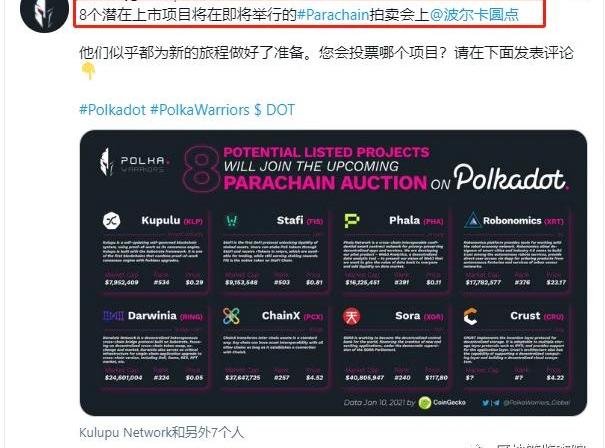Click the $ DOT cashtag

pos(274,110)
